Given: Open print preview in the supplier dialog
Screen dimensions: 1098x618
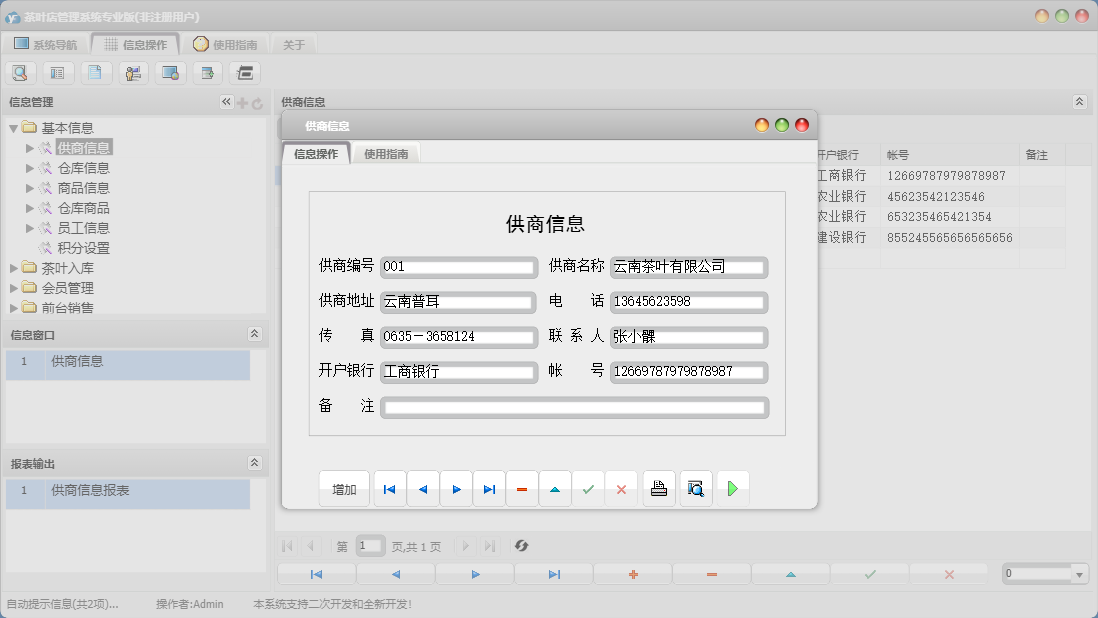Looking at the screenshot, I should (x=696, y=489).
